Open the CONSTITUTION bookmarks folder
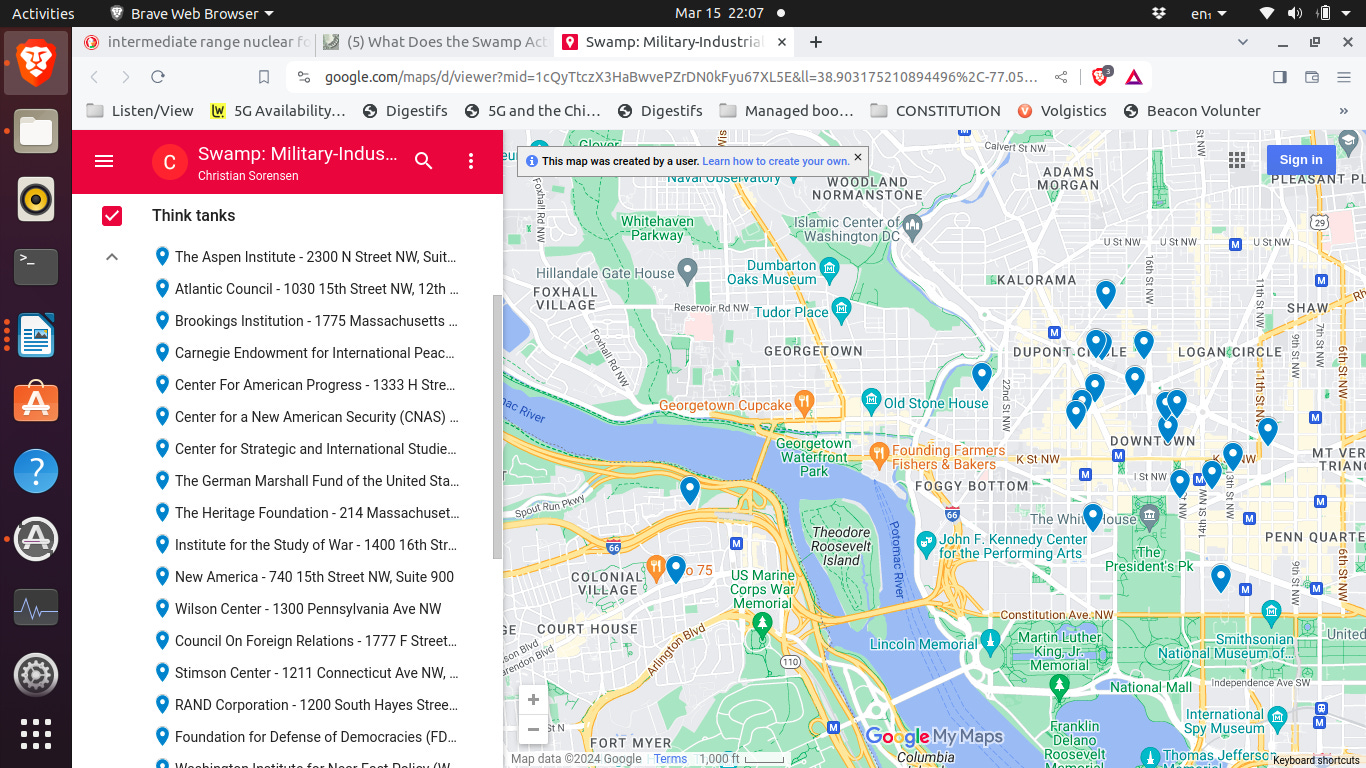 [935, 111]
